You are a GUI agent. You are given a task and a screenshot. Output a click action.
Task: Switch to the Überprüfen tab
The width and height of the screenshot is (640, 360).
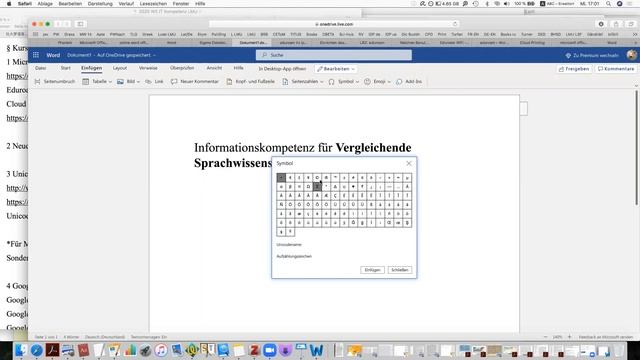point(182,68)
